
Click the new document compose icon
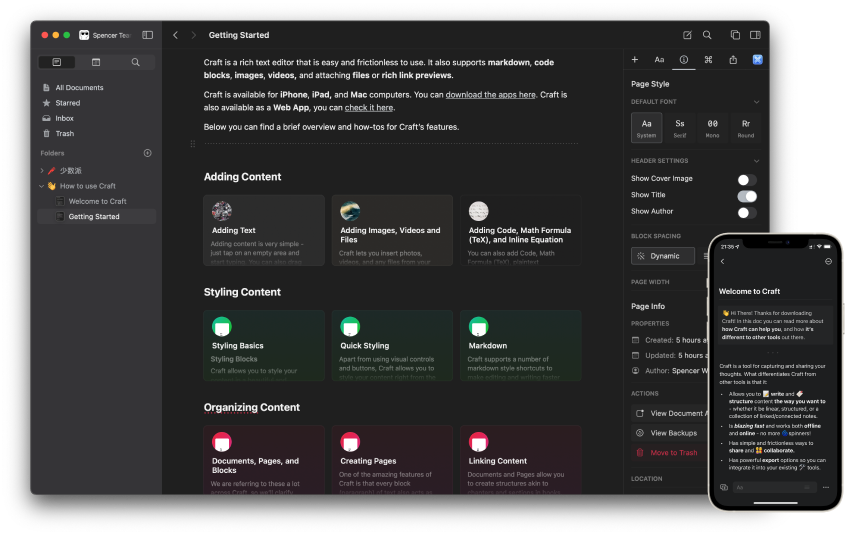coord(687,35)
